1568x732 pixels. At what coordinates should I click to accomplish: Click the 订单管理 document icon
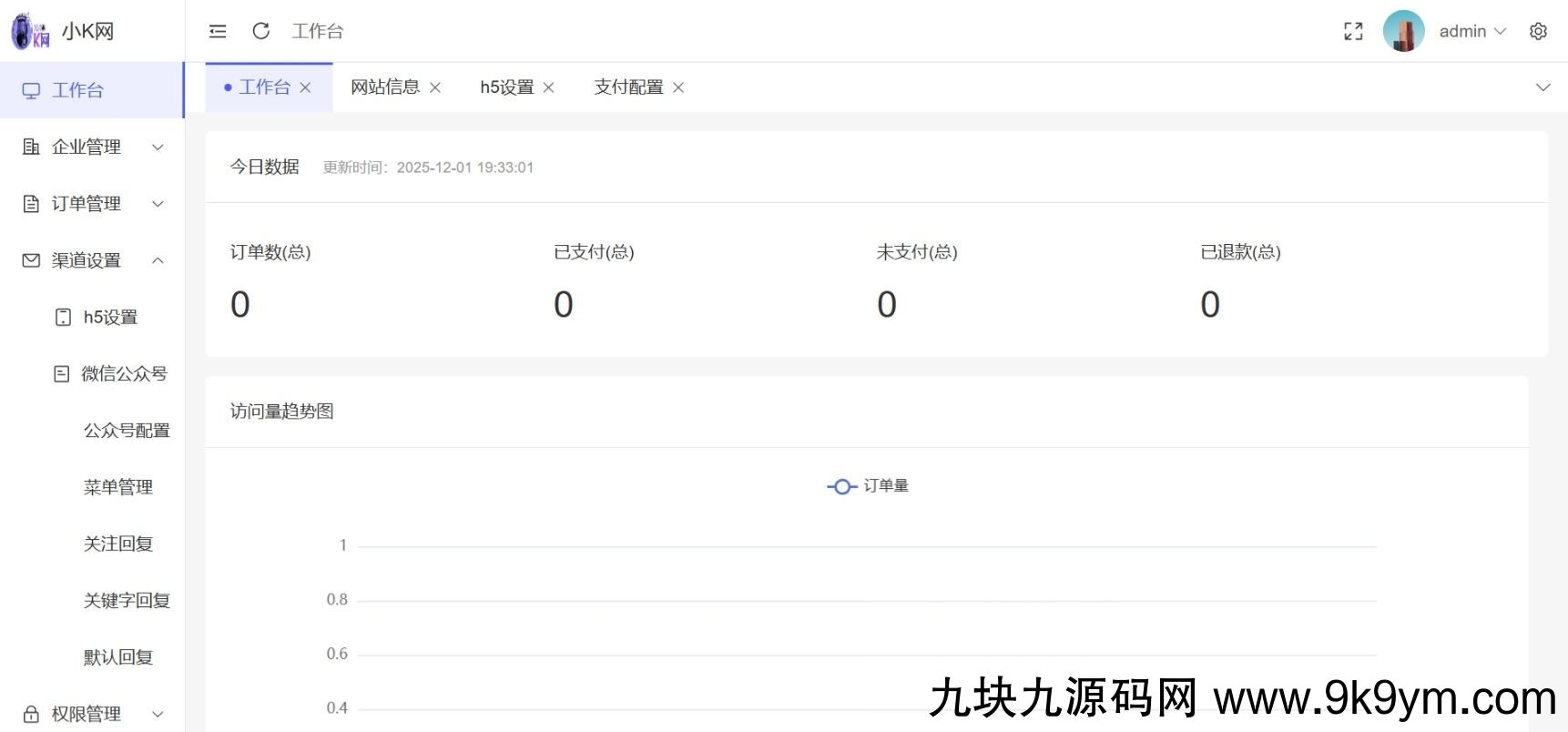click(x=31, y=204)
